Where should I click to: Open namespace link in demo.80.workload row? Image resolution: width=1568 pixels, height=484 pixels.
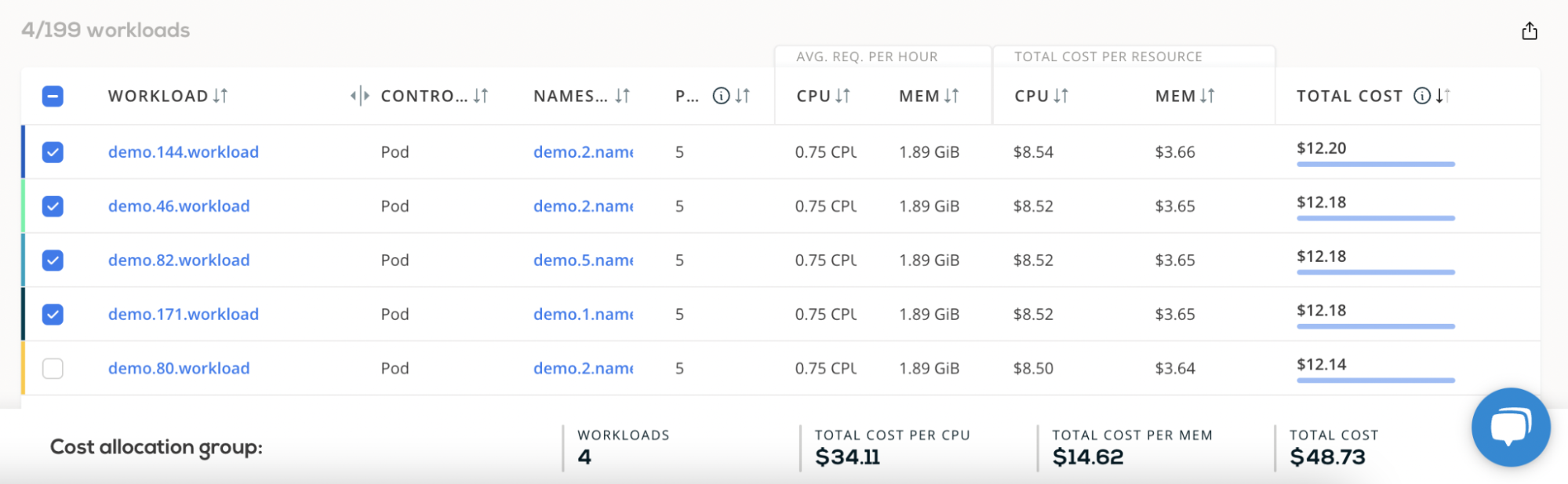584,369
